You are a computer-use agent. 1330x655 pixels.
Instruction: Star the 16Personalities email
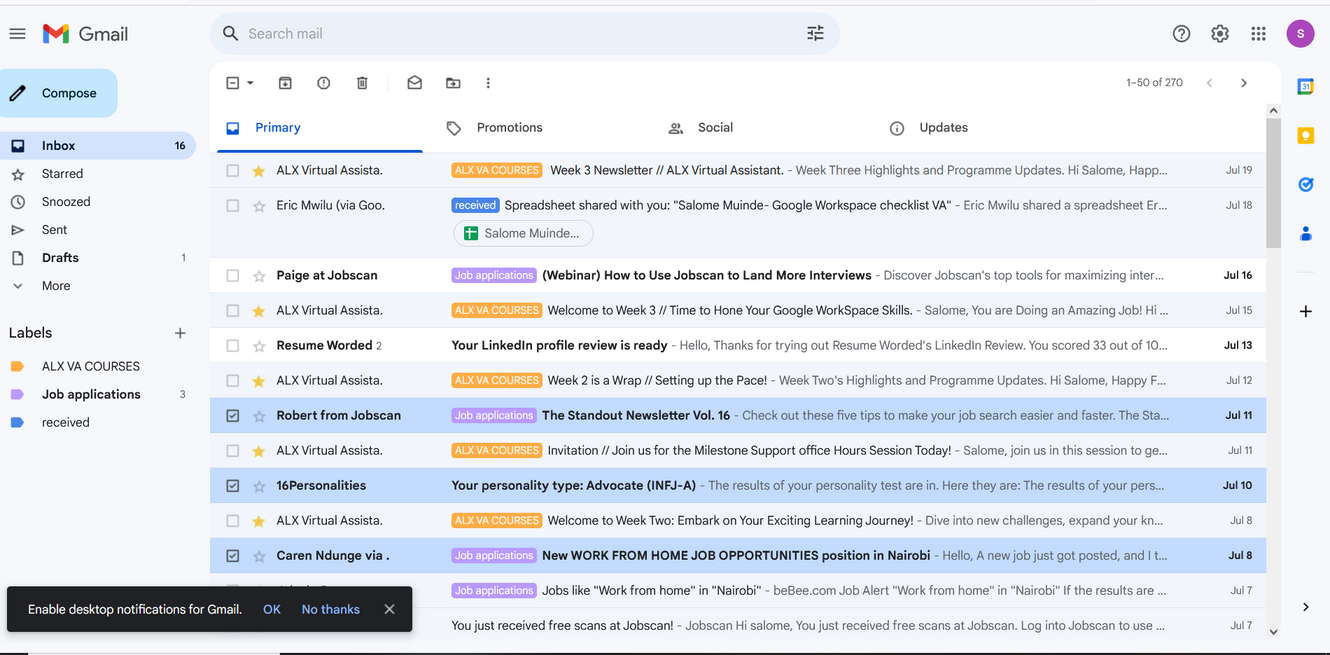[x=259, y=486]
